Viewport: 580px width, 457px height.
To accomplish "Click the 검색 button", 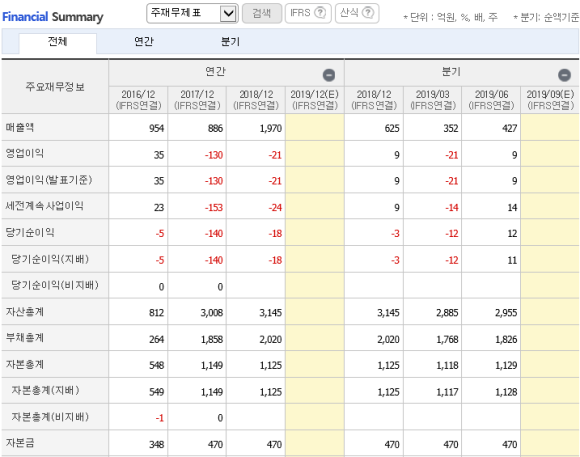I will [262, 14].
